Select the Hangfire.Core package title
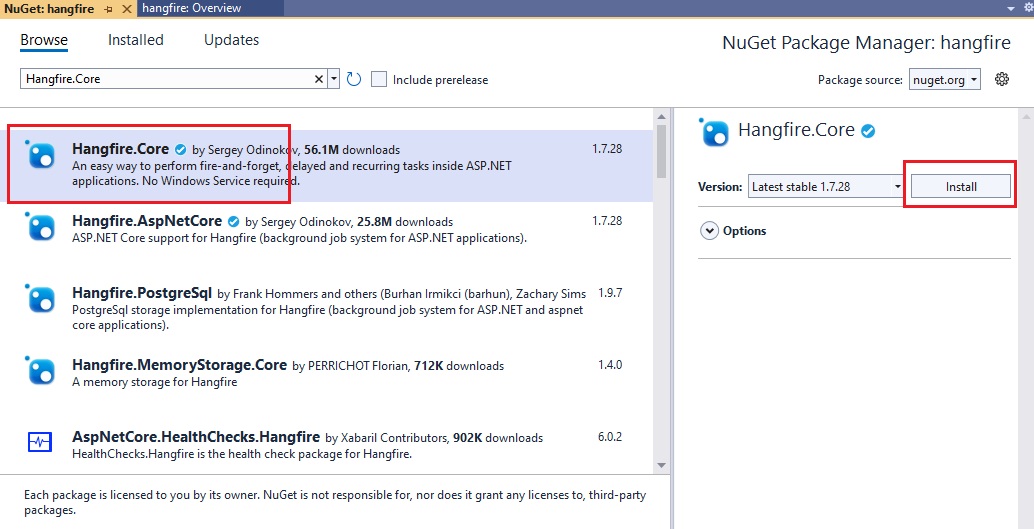Viewport: 1034px width, 529px height. 121,149
